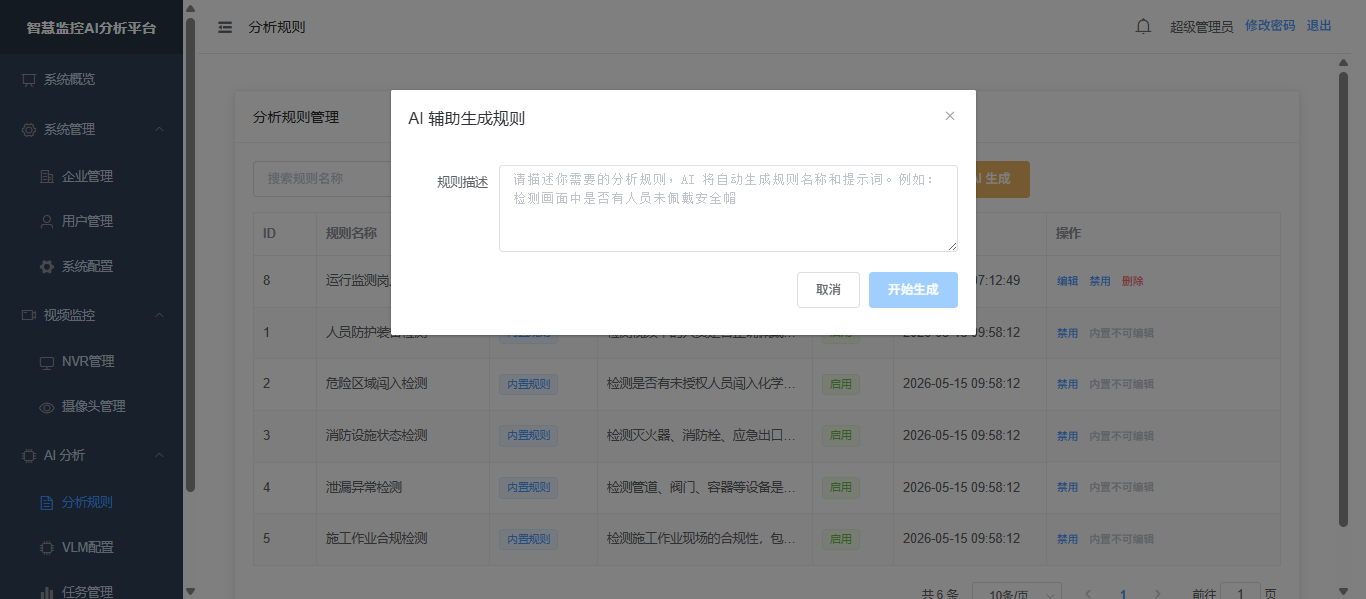
Task: Click the NVR管理 screen icon
Action: point(47,362)
